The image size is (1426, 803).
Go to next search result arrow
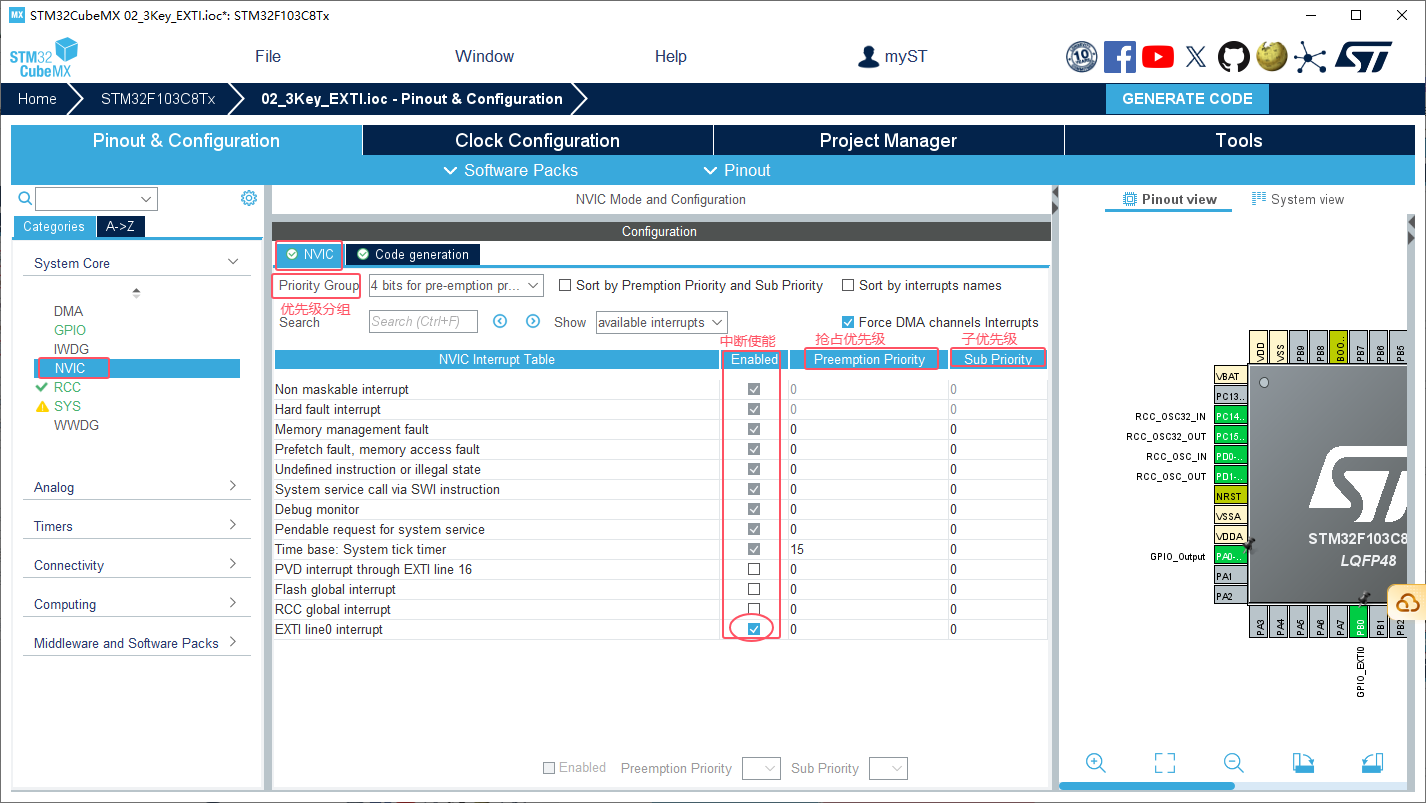click(533, 321)
